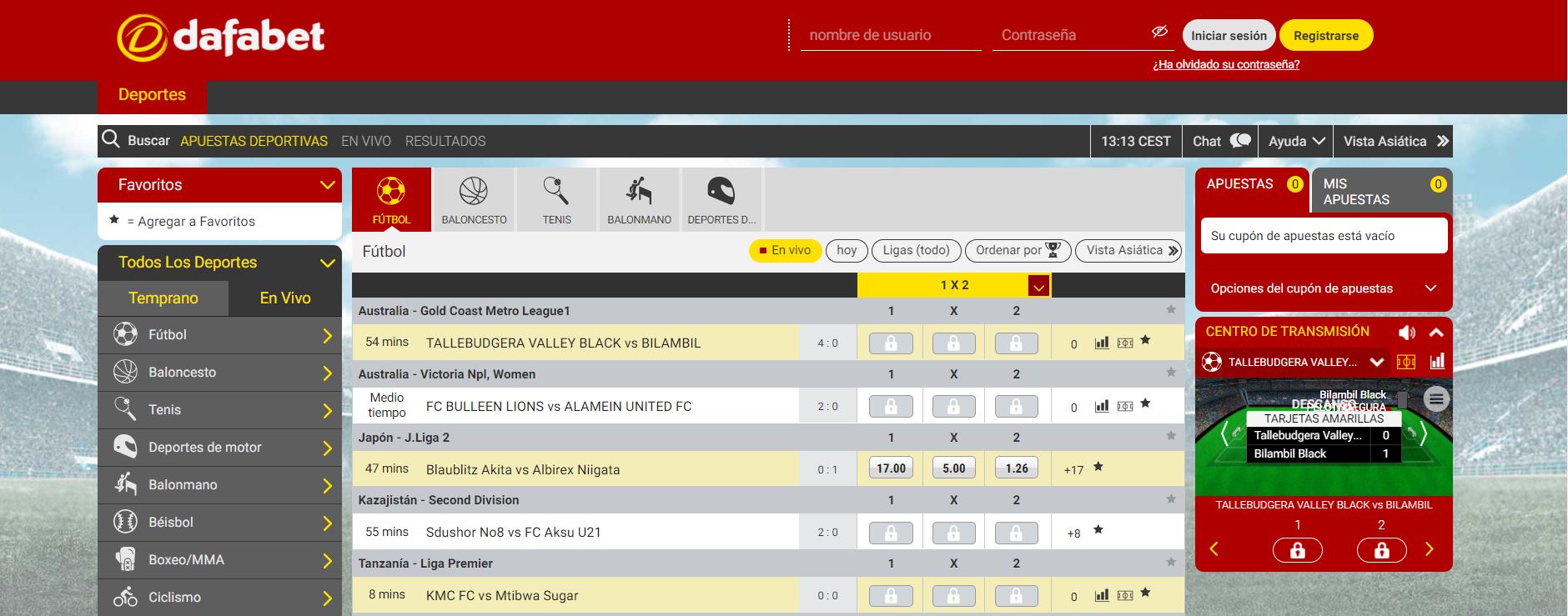Click the search magnifier icon
Screen dimensions: 1568x616
point(111,139)
